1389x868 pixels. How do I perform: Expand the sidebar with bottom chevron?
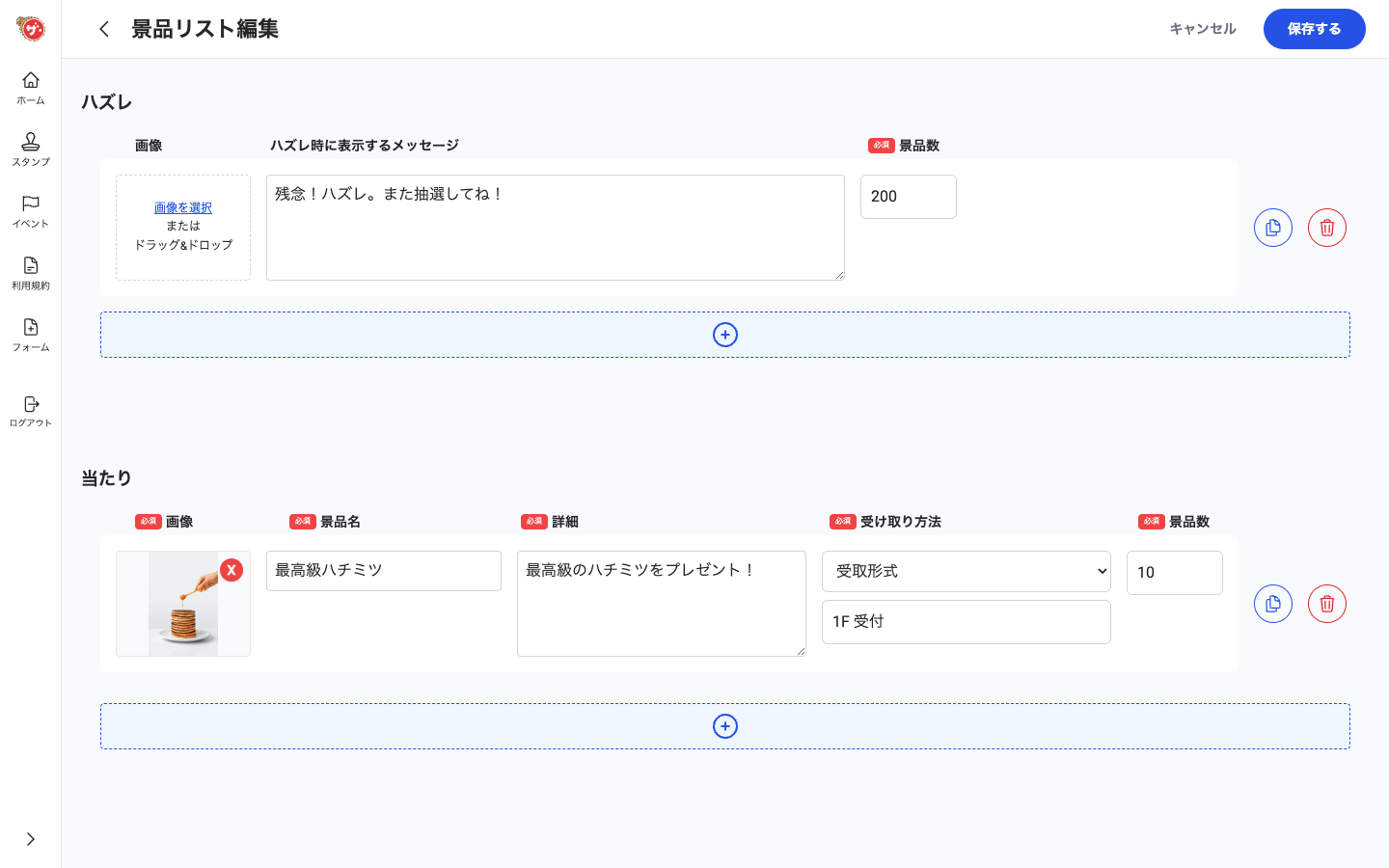tap(31, 839)
